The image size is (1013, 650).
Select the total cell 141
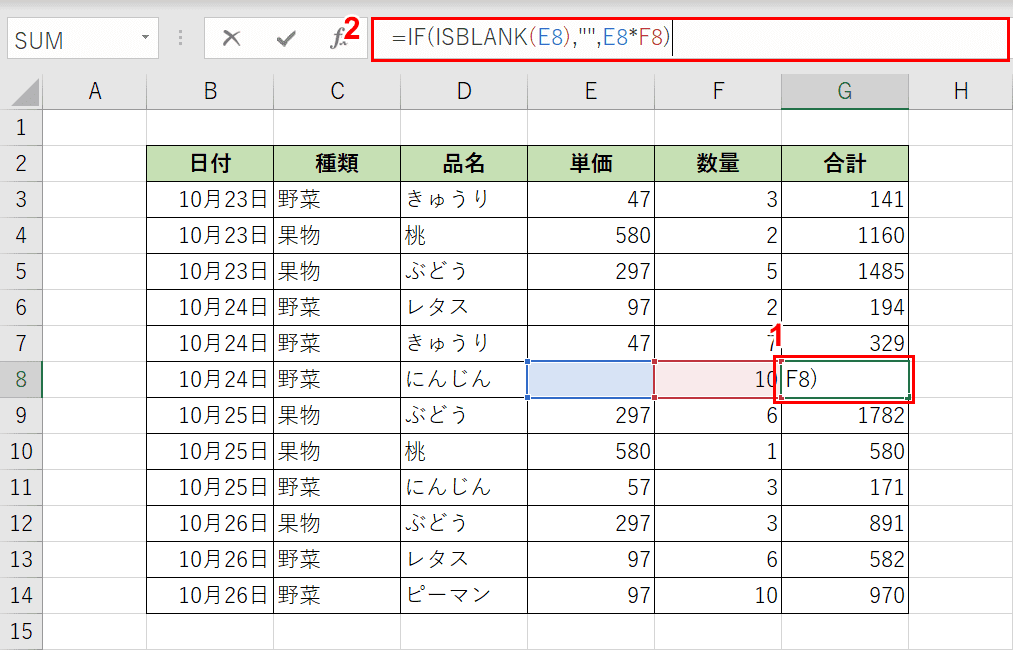pyautogui.click(x=845, y=200)
